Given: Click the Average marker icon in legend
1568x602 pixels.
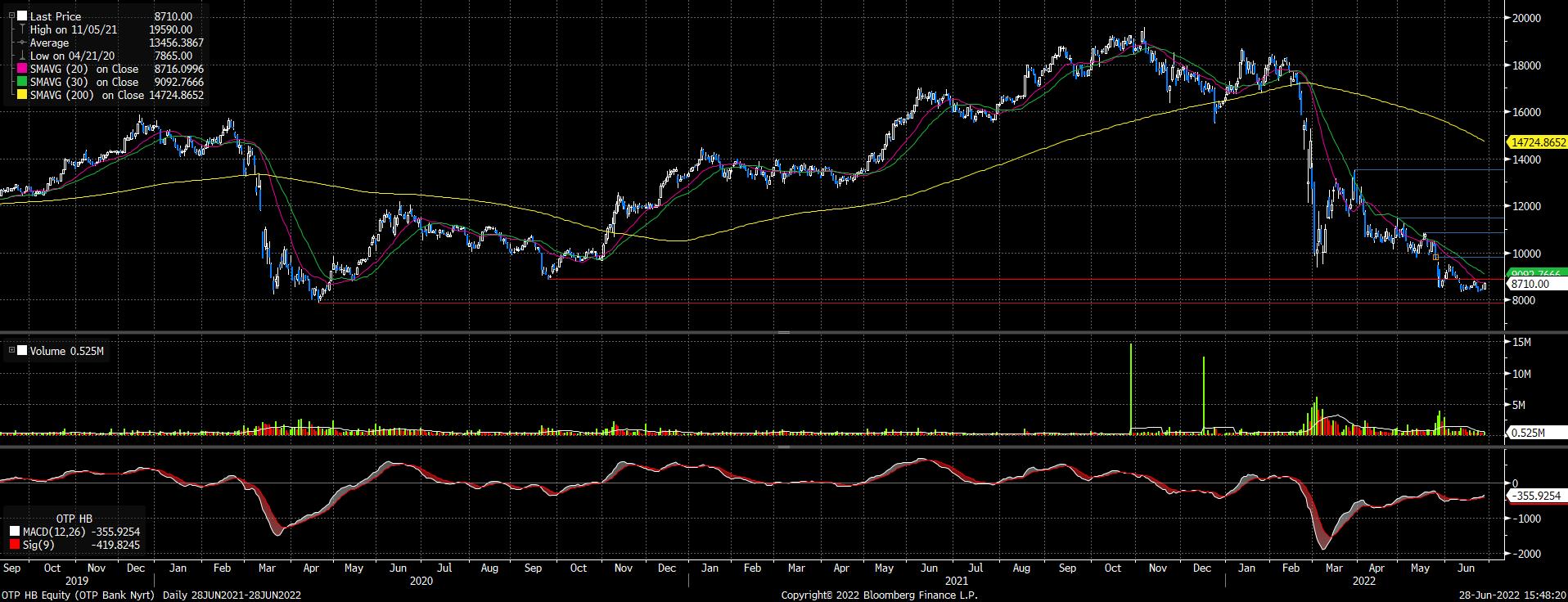Looking at the screenshot, I should pos(22,43).
